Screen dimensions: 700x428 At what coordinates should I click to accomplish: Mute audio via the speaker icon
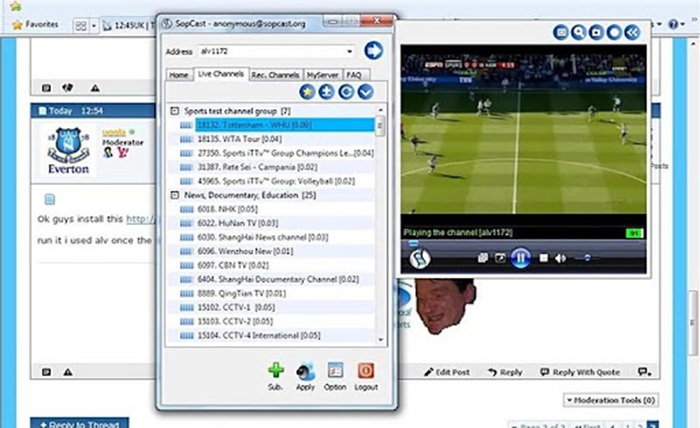pyautogui.click(x=560, y=258)
